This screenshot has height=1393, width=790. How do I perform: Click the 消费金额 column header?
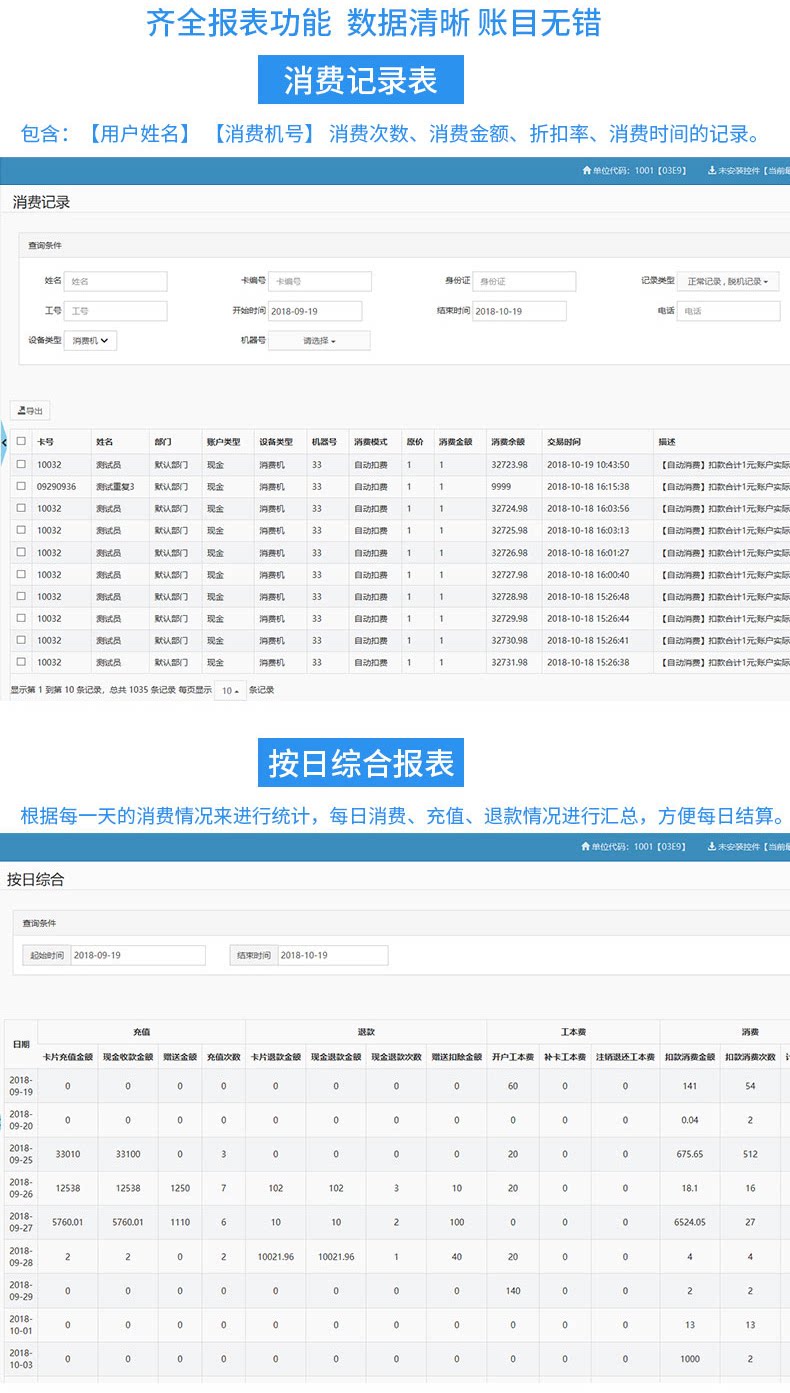(455, 441)
